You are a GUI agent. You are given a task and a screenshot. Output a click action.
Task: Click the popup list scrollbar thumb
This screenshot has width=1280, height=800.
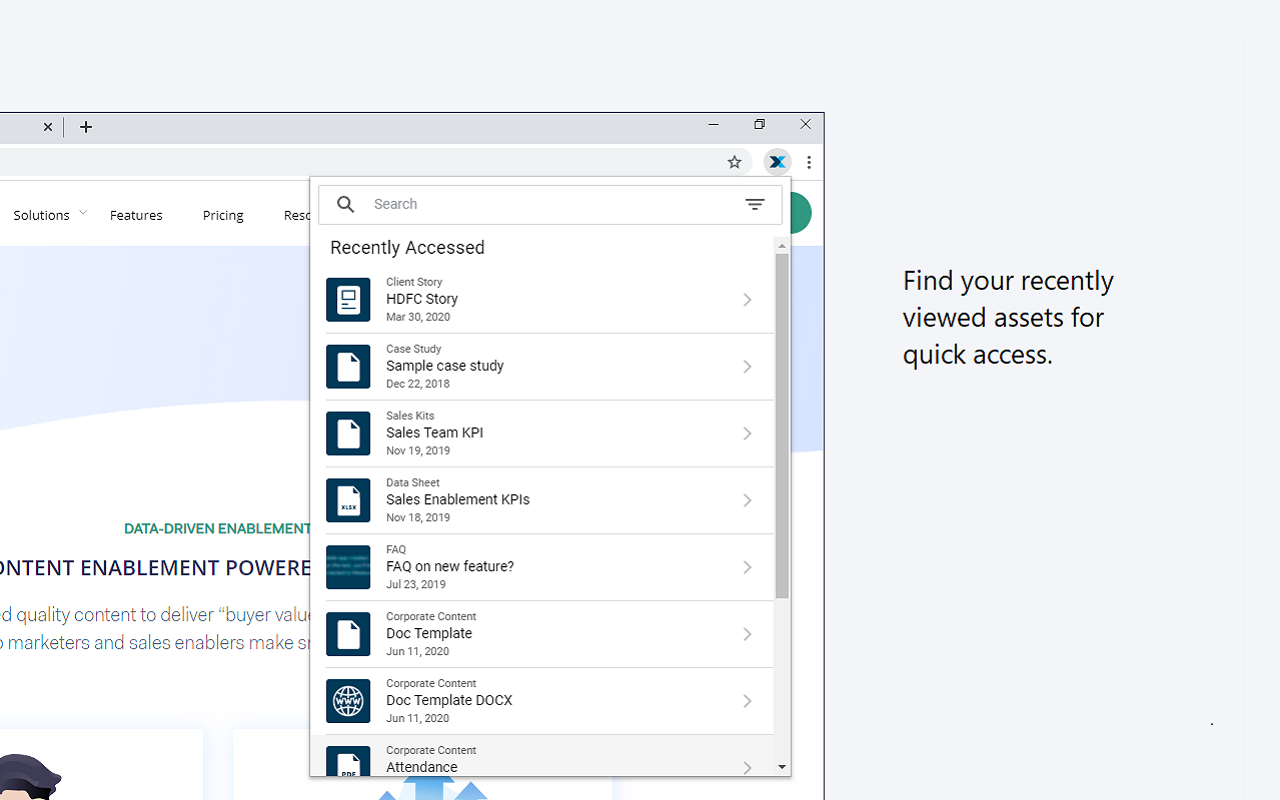click(782, 426)
